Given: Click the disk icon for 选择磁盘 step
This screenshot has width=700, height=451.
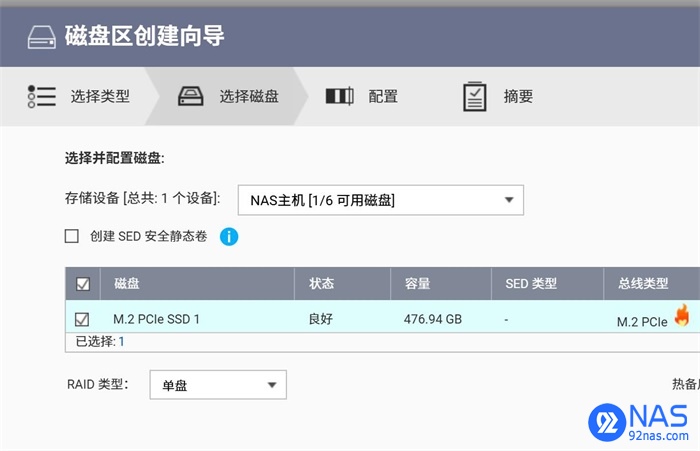Looking at the screenshot, I should (191, 96).
